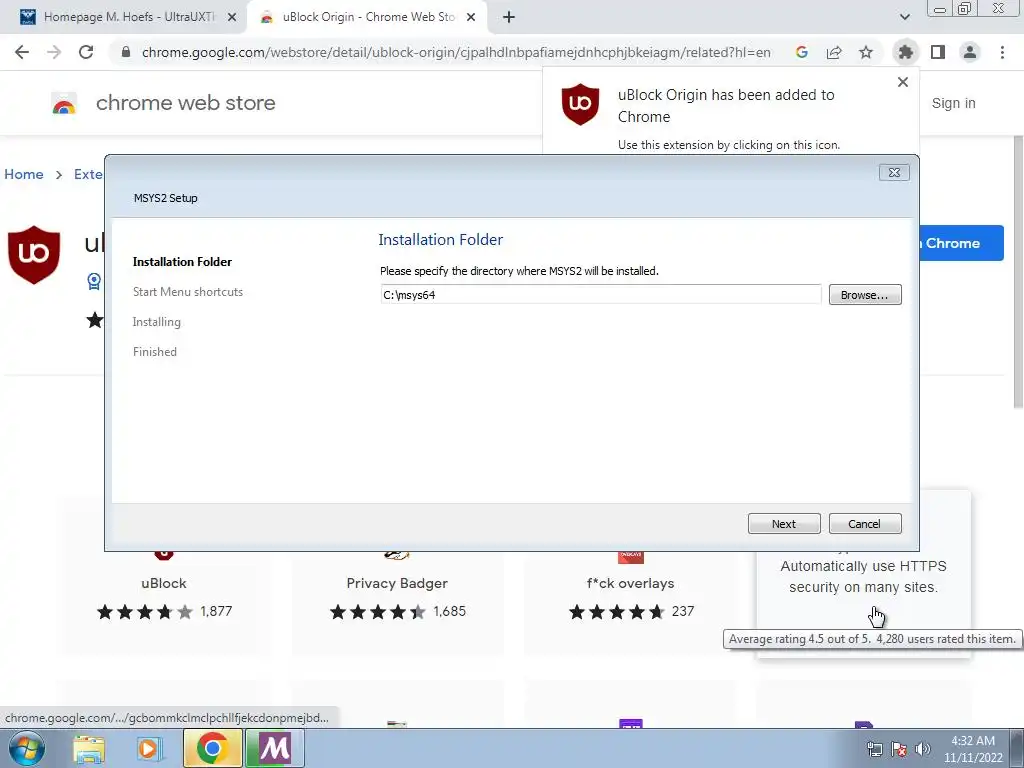Click the Start Menu shortcuts step
The height and width of the screenshot is (768, 1024).
click(187, 292)
